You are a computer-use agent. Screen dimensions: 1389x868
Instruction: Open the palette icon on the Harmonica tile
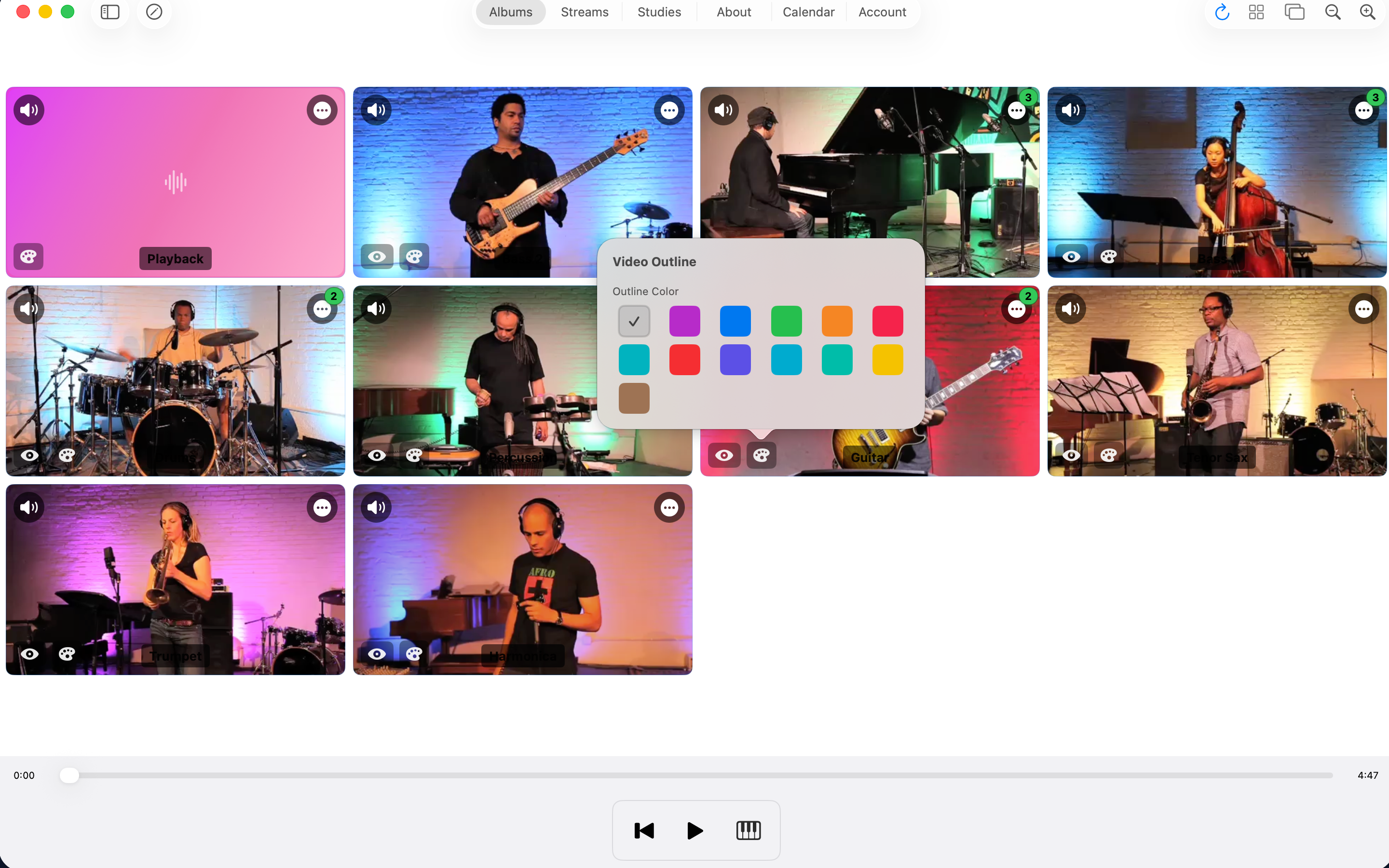(x=414, y=654)
